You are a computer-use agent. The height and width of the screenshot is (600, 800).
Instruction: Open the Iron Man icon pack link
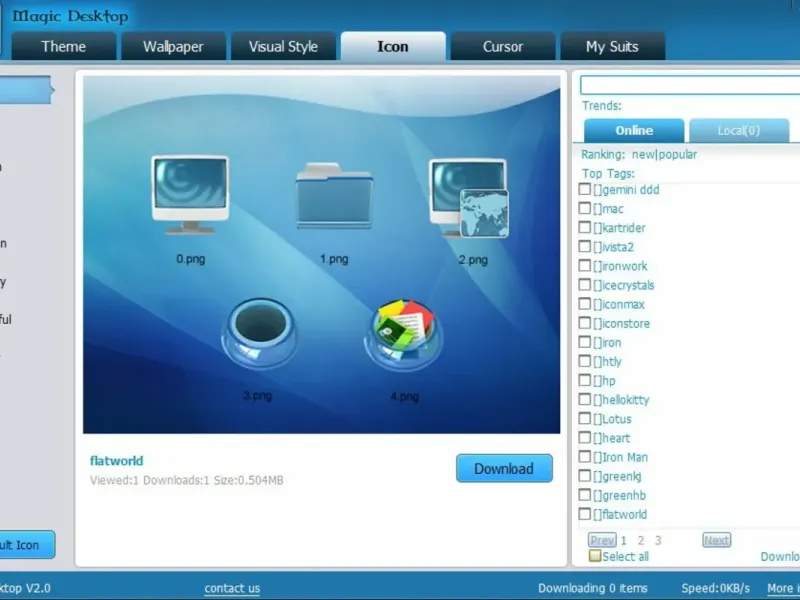tap(620, 457)
